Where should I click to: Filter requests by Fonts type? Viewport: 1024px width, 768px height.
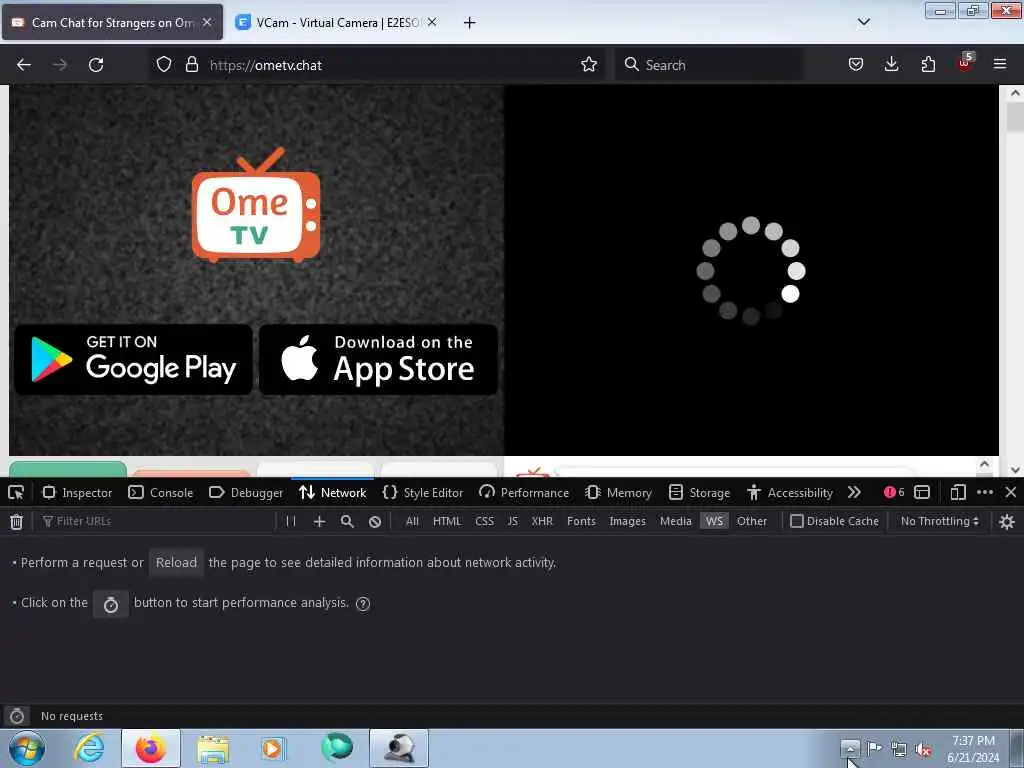[581, 521]
